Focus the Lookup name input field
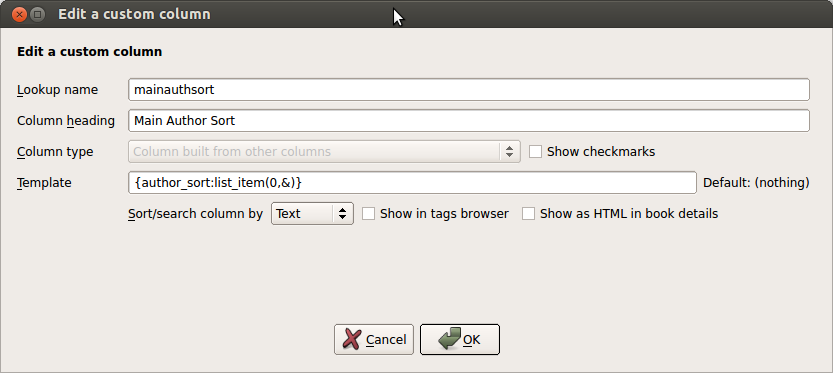This screenshot has width=833, height=373. click(469, 89)
